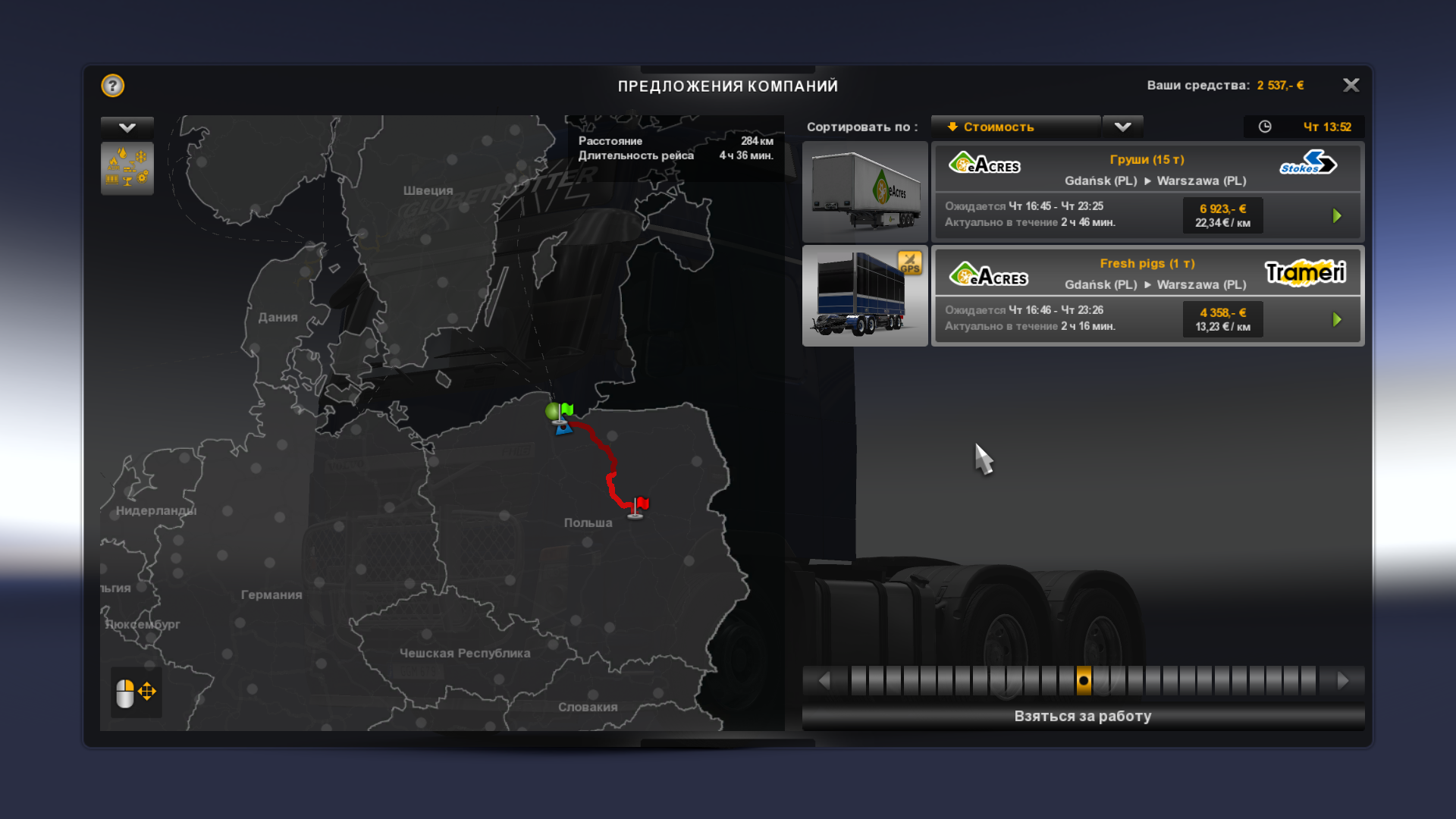Screen dimensions: 1456x819
Task: Click the clock icon beside Чт 13:52
Action: coord(1265,127)
